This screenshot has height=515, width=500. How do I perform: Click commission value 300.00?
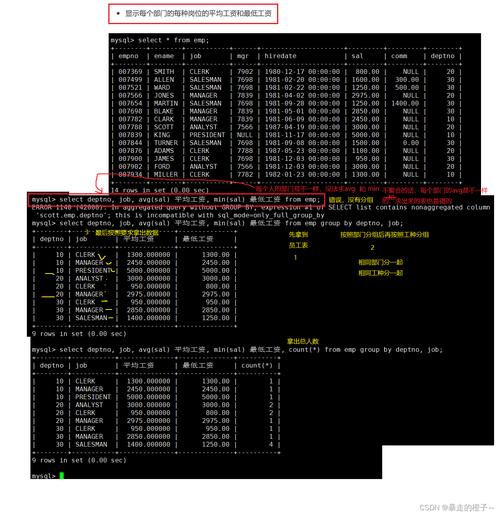click(x=407, y=80)
